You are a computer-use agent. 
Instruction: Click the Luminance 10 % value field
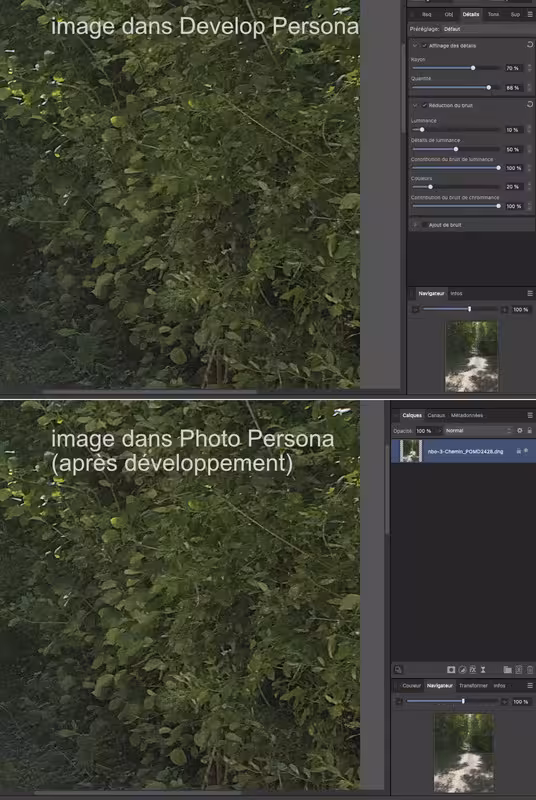513,130
